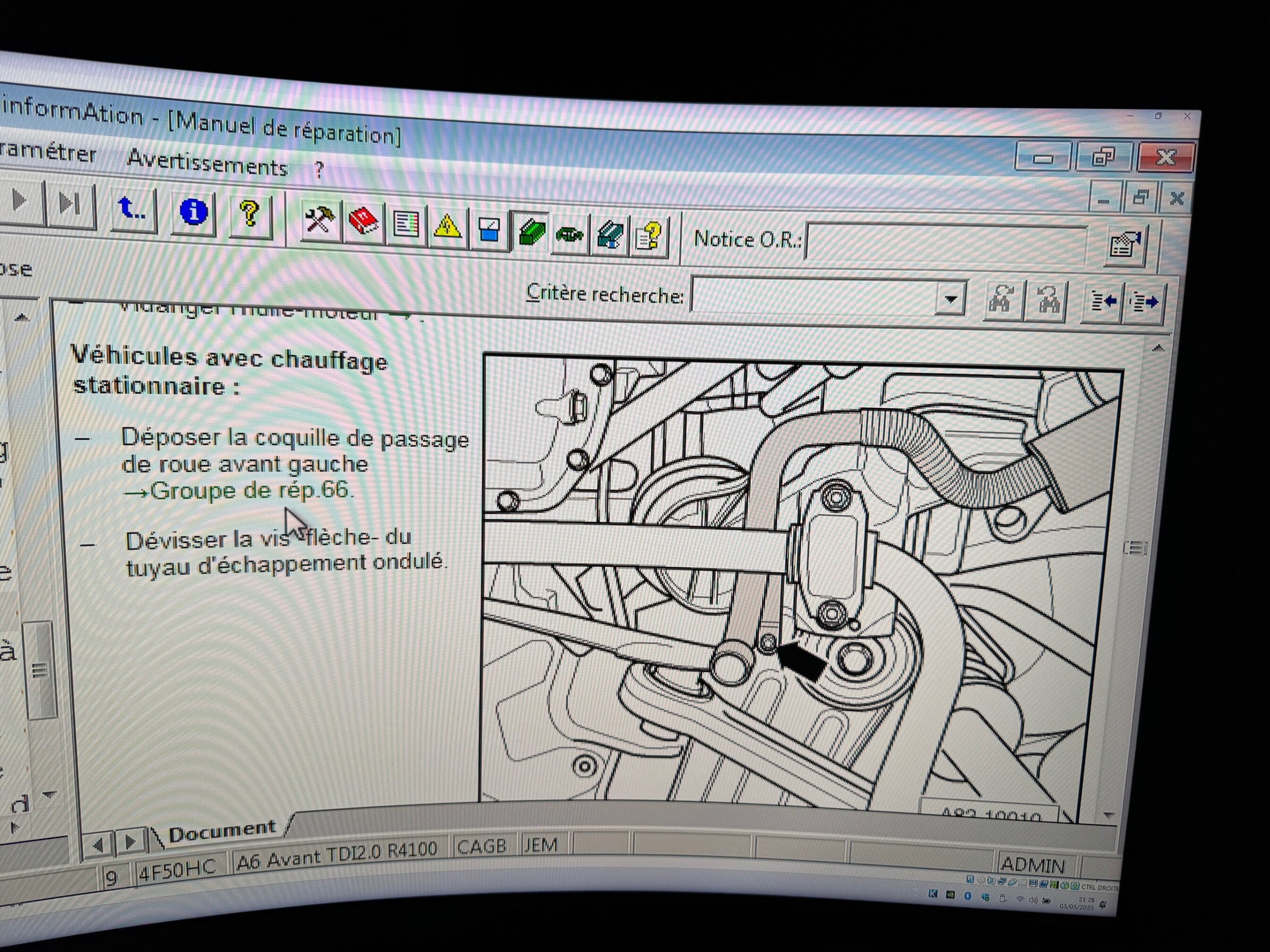1270x952 pixels.
Task: Click the blue info circle icon
Action: pyautogui.click(x=194, y=212)
